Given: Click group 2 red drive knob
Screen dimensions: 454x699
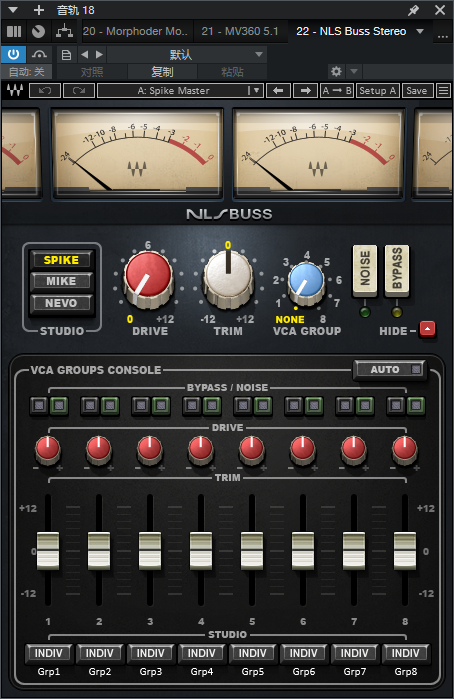Looking at the screenshot, I should click(x=99, y=450).
